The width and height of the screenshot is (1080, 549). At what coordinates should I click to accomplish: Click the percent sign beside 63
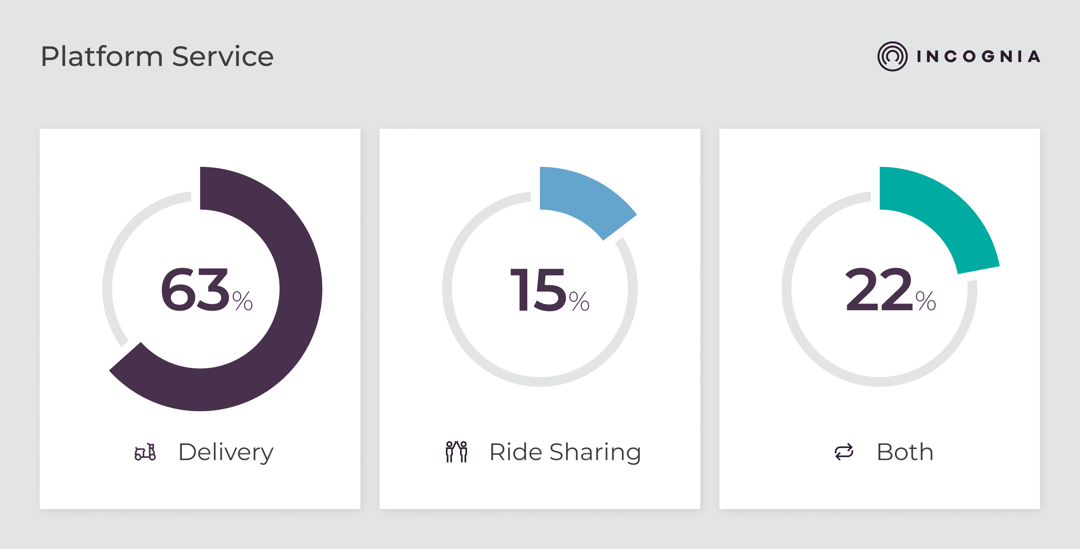pos(243,301)
